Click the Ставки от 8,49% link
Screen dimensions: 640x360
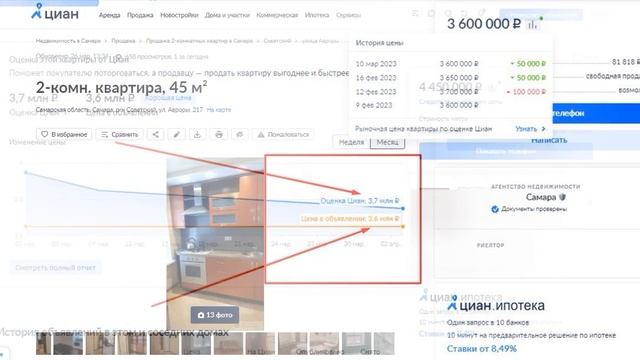pyautogui.click(x=482, y=349)
